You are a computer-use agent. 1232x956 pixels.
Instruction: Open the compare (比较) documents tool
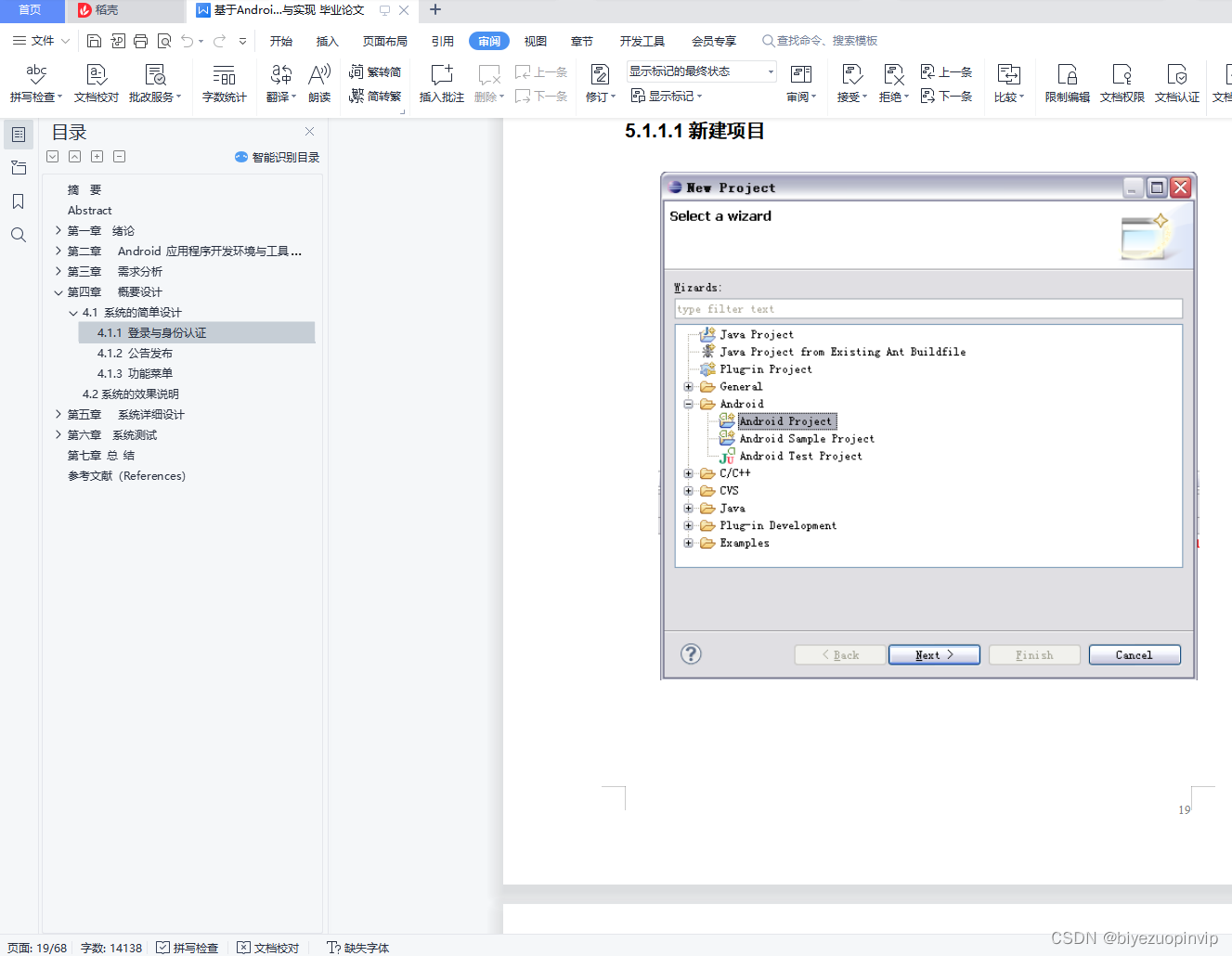(x=1008, y=83)
